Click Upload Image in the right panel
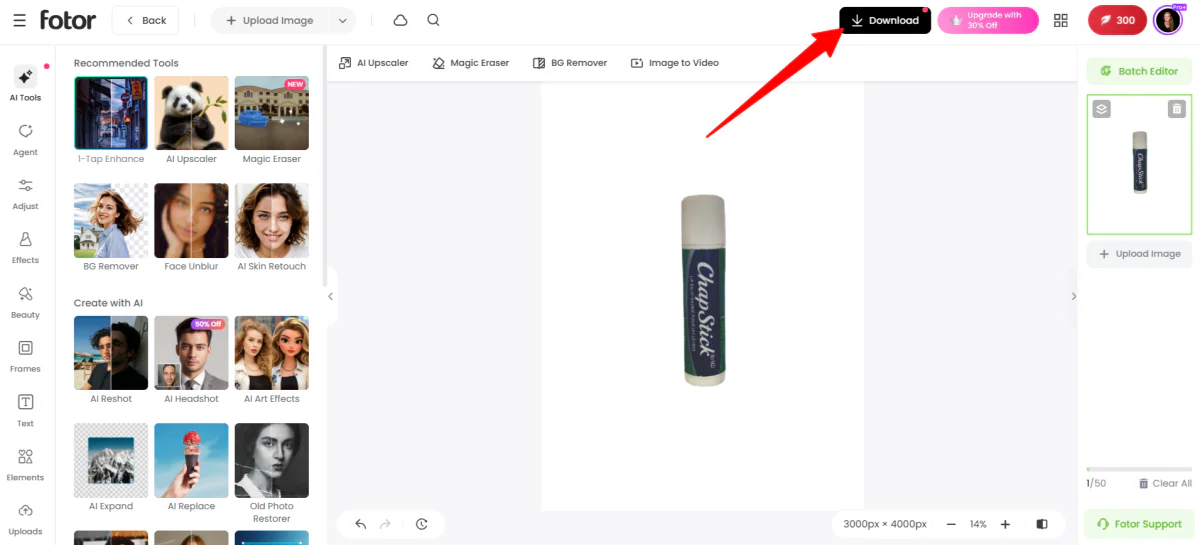This screenshot has height=545, width=1200. click(x=1139, y=254)
